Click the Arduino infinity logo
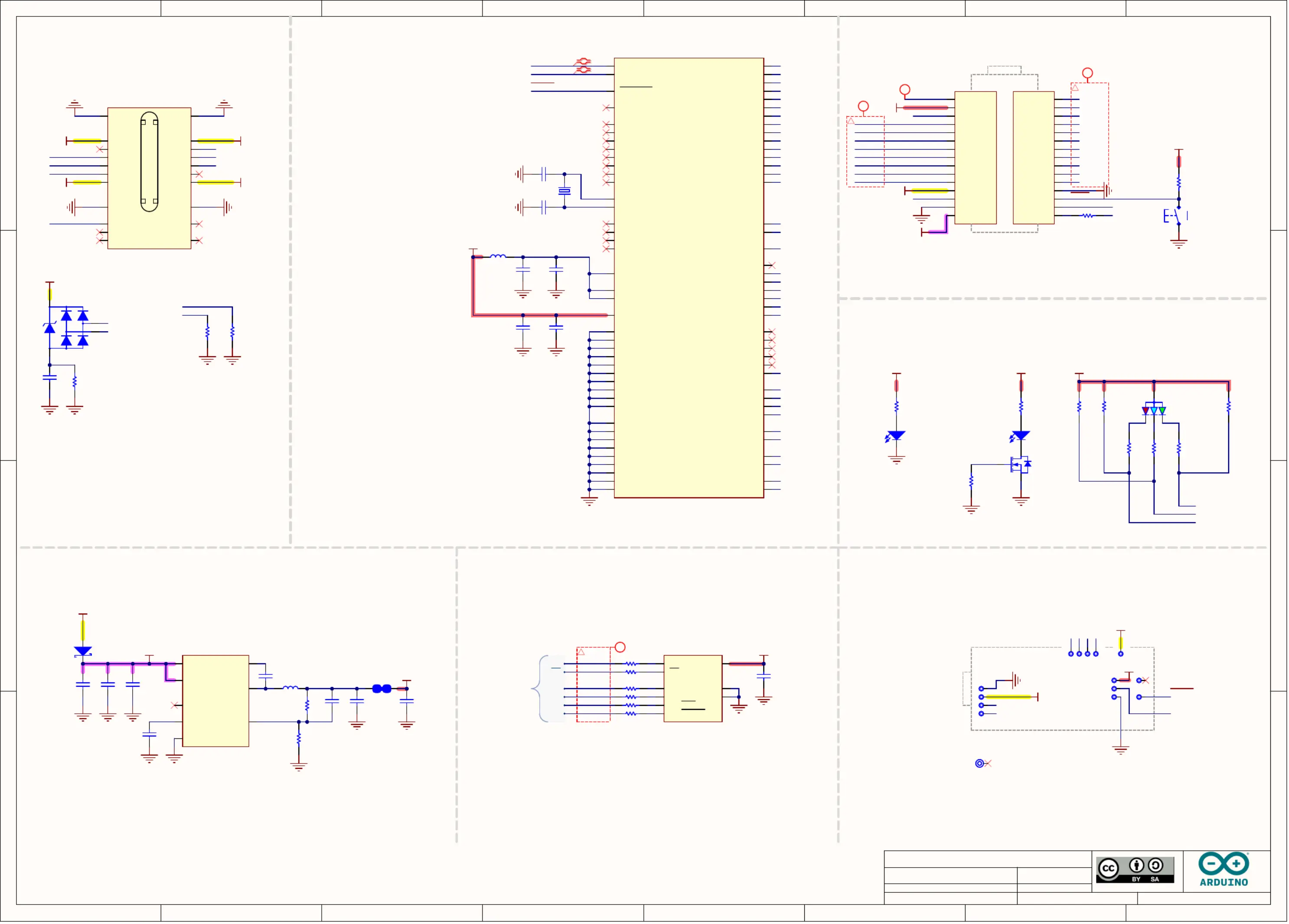Image resolution: width=1289 pixels, height=924 pixels. click(x=1224, y=869)
